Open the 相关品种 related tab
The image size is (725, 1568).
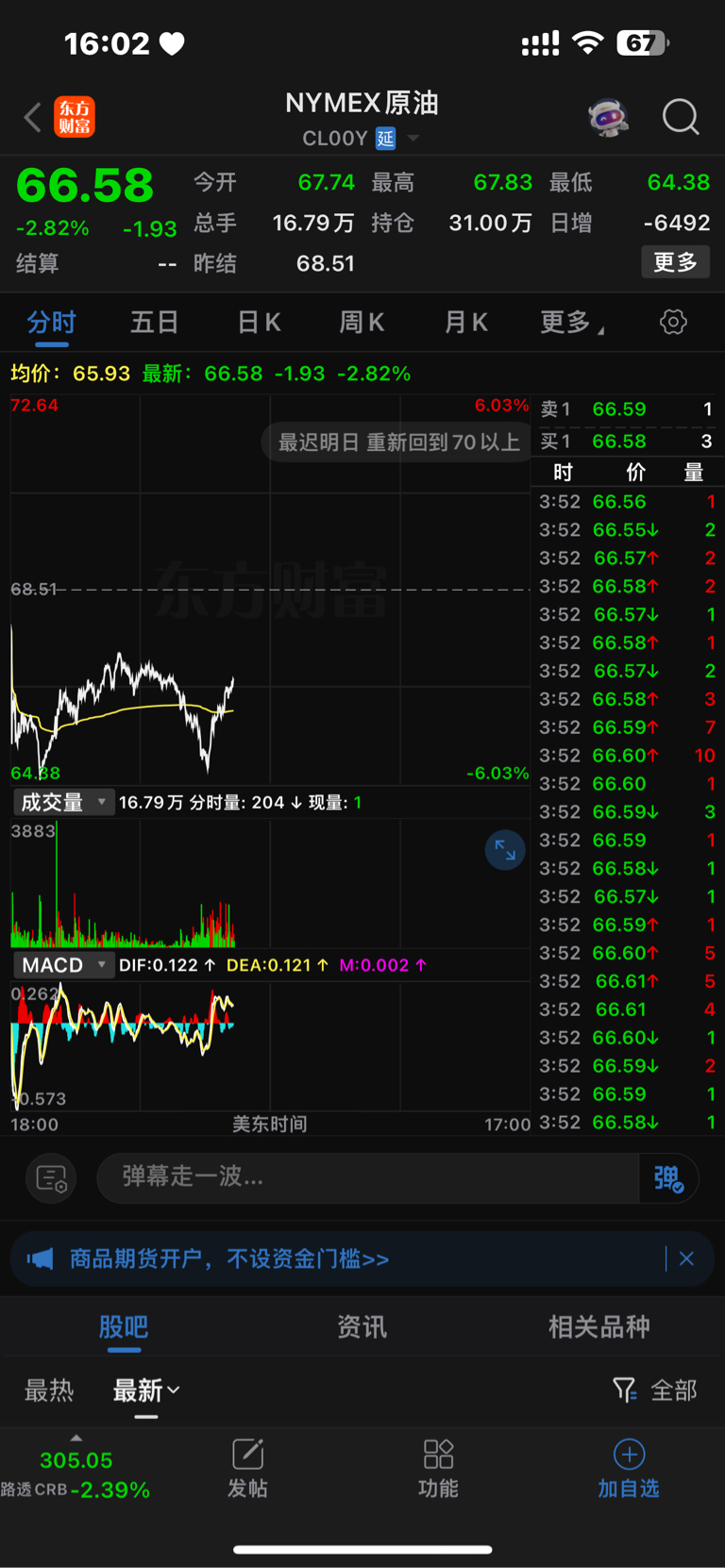(599, 1327)
